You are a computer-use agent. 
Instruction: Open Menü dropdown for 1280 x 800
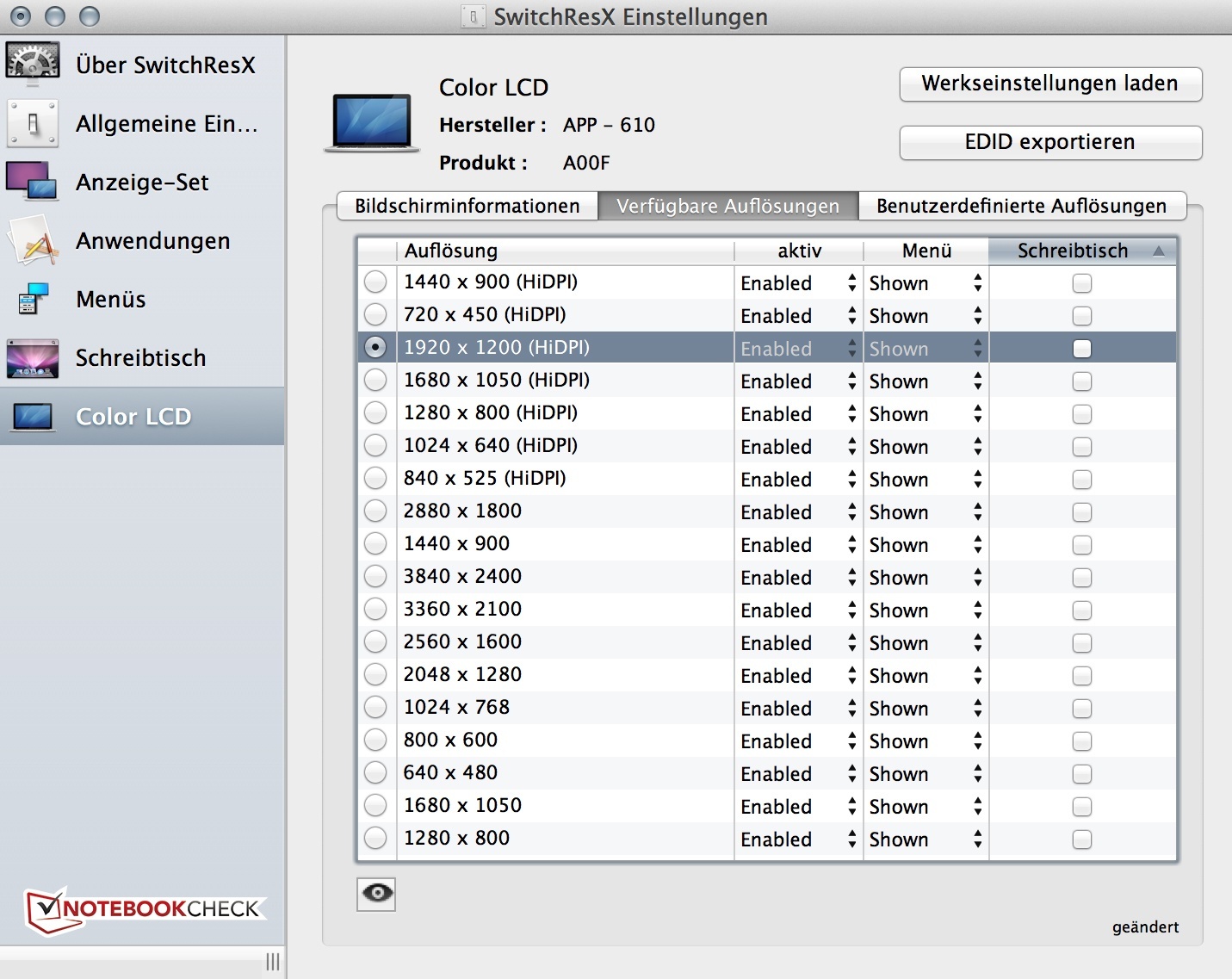pos(926,840)
